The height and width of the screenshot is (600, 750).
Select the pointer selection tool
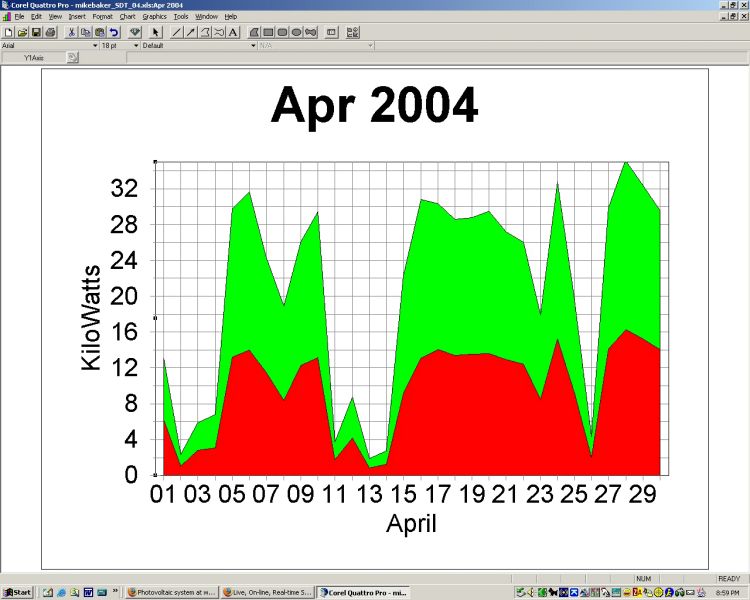pyautogui.click(x=156, y=33)
